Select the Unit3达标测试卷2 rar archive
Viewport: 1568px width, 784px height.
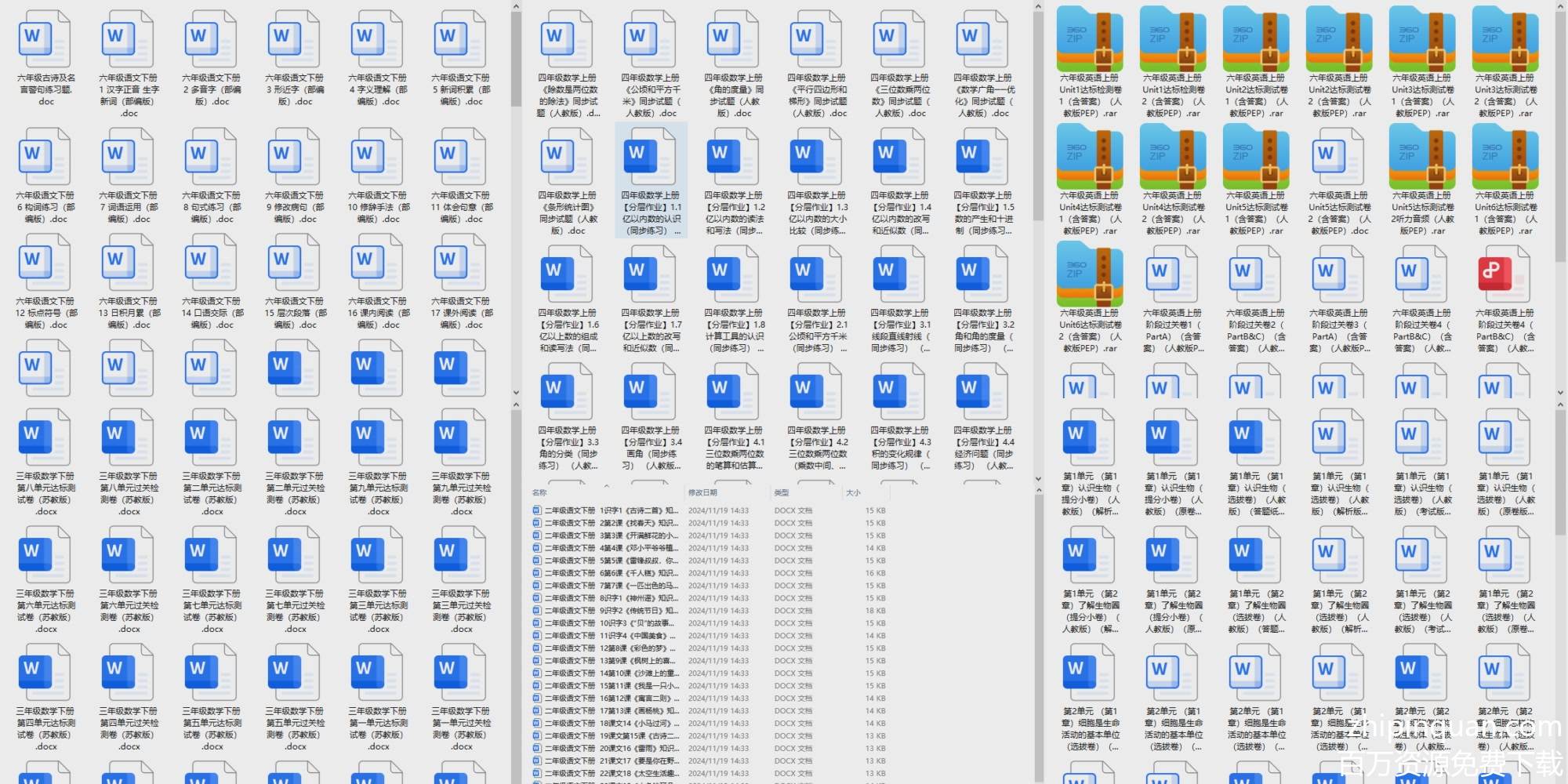tap(1504, 39)
